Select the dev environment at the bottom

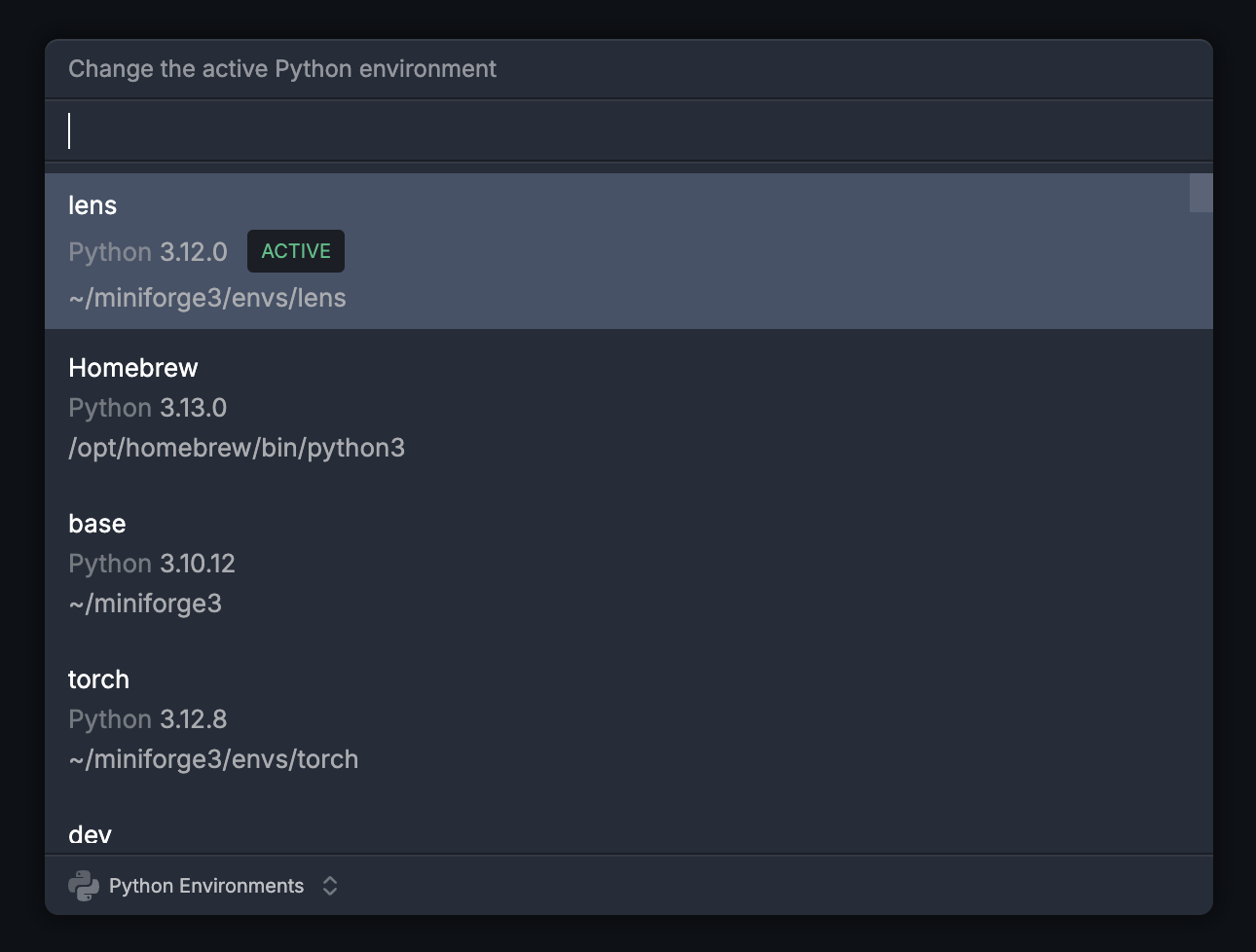(x=90, y=834)
